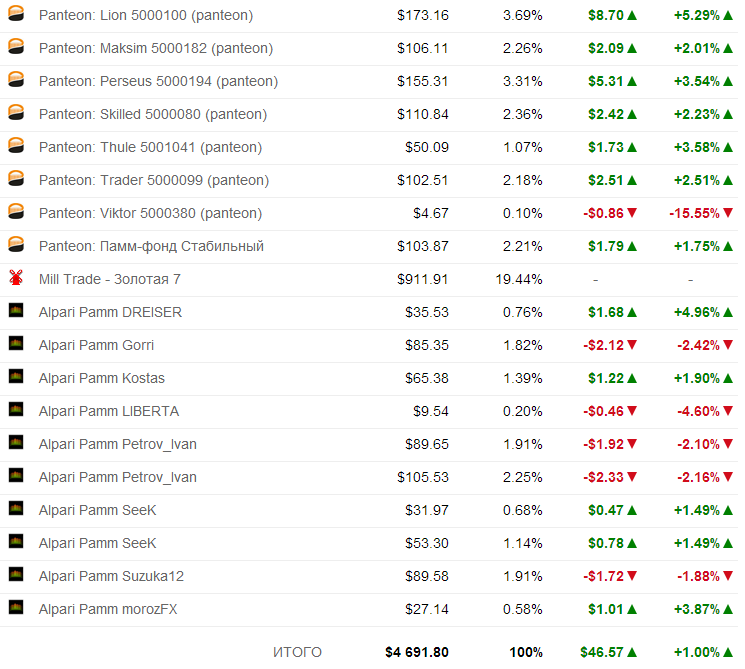Open Mill Trade - Золотая 7
This screenshot has height=669, width=745.
point(110,279)
